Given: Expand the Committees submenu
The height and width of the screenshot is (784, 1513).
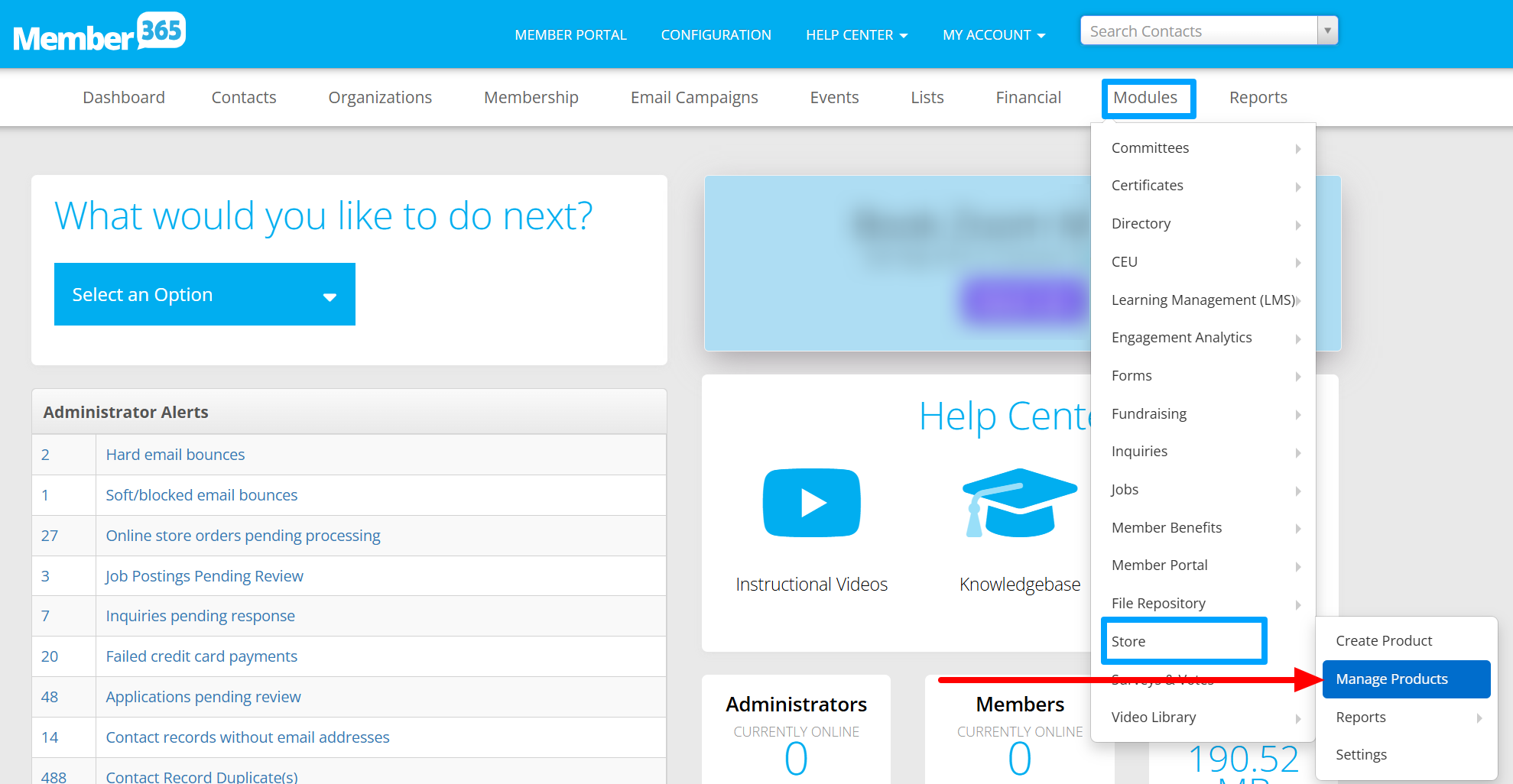Looking at the screenshot, I should 1203,148.
